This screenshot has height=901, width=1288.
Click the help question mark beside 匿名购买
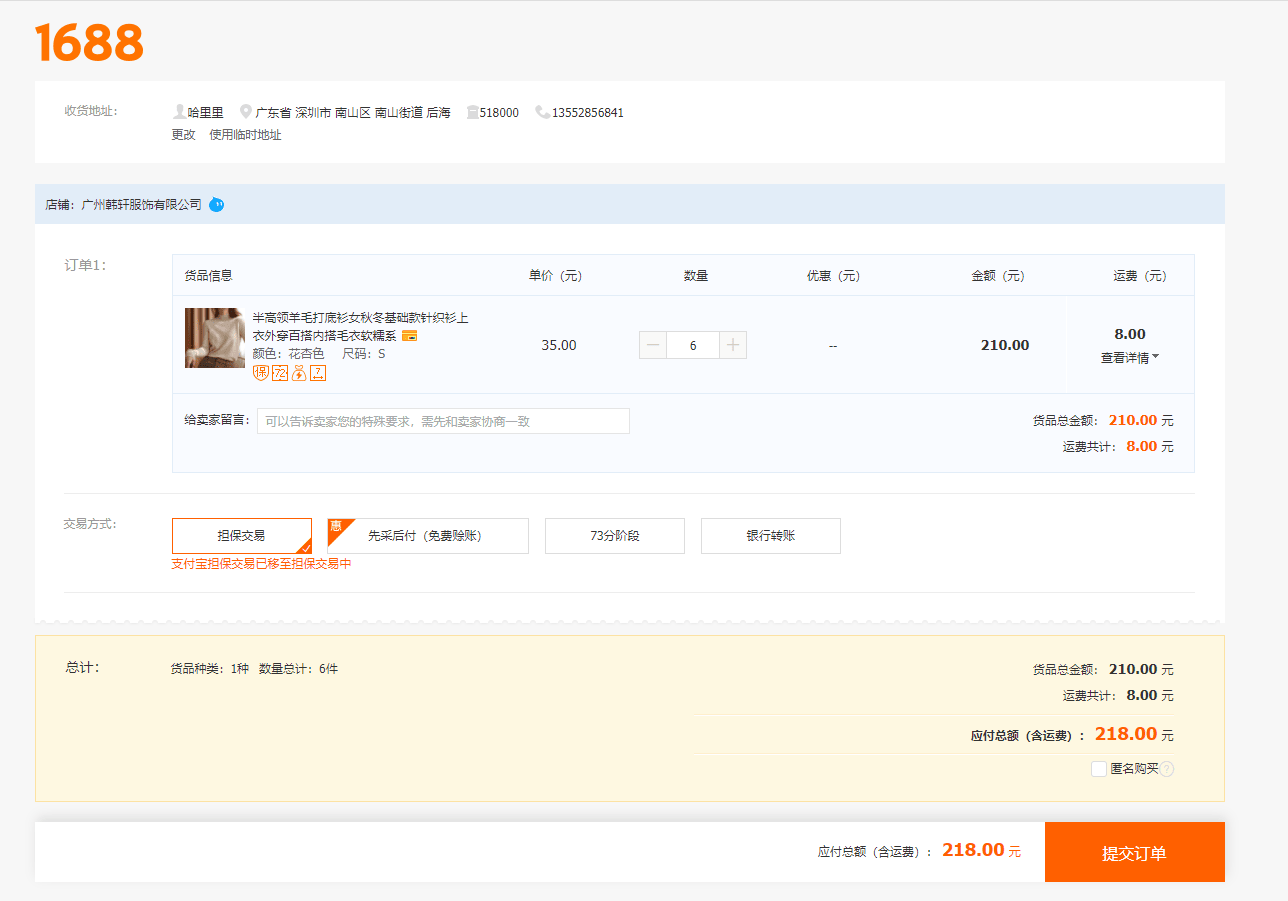[x=1166, y=769]
